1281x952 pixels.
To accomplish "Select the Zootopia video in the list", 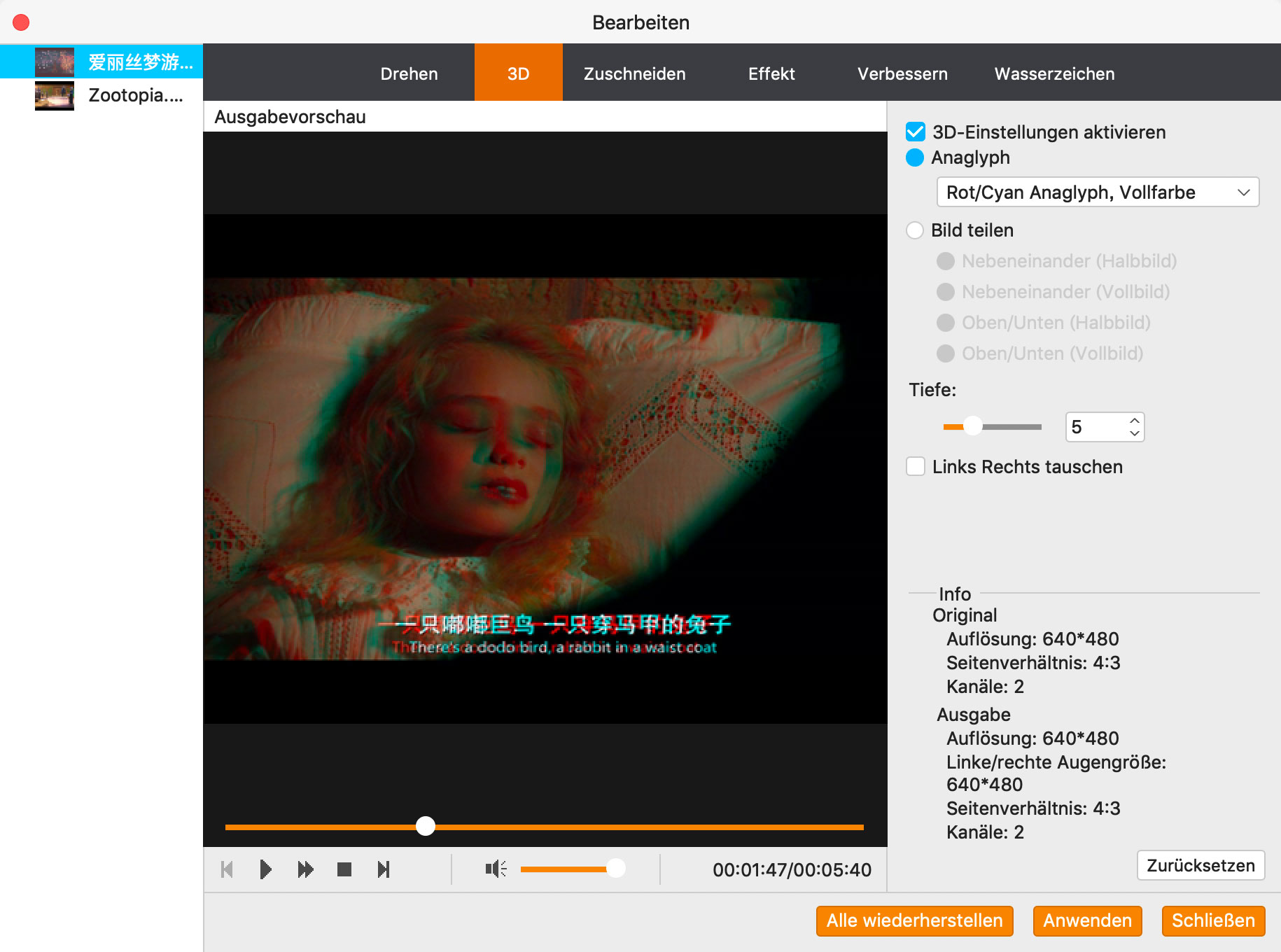I will 101,95.
